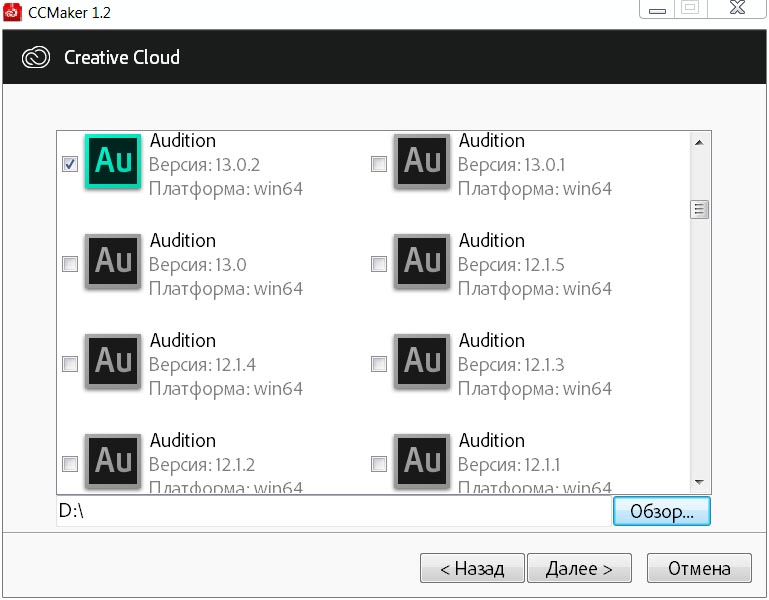The height and width of the screenshot is (600, 769).
Task: Close the CCMaker window
Action: tap(737, 8)
